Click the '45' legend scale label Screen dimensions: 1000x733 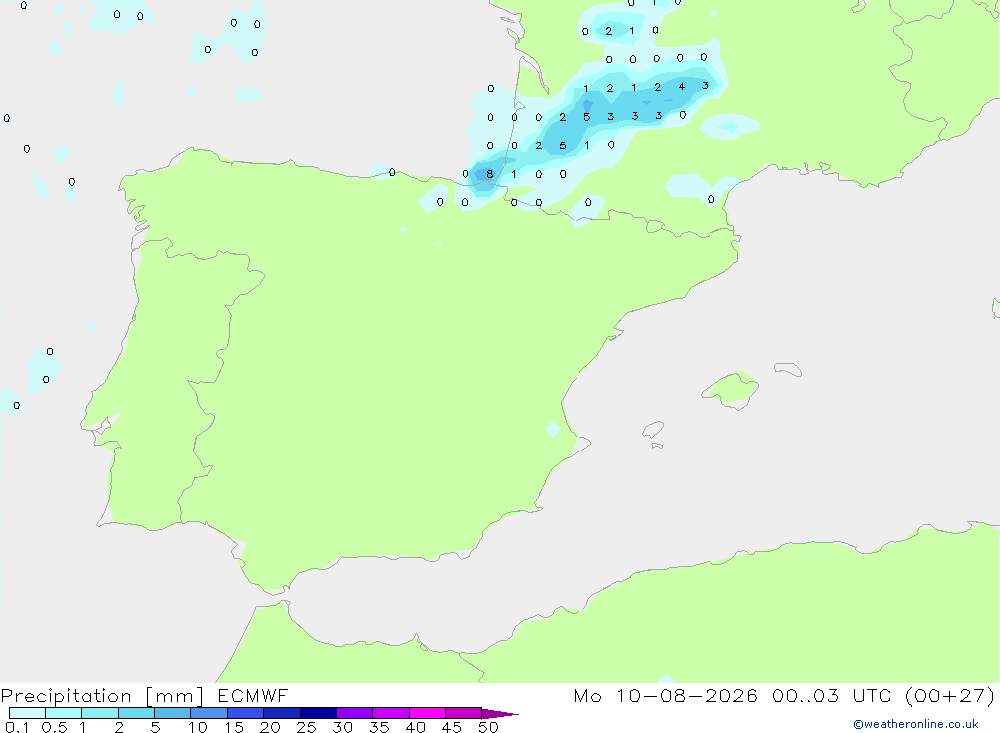452,727
